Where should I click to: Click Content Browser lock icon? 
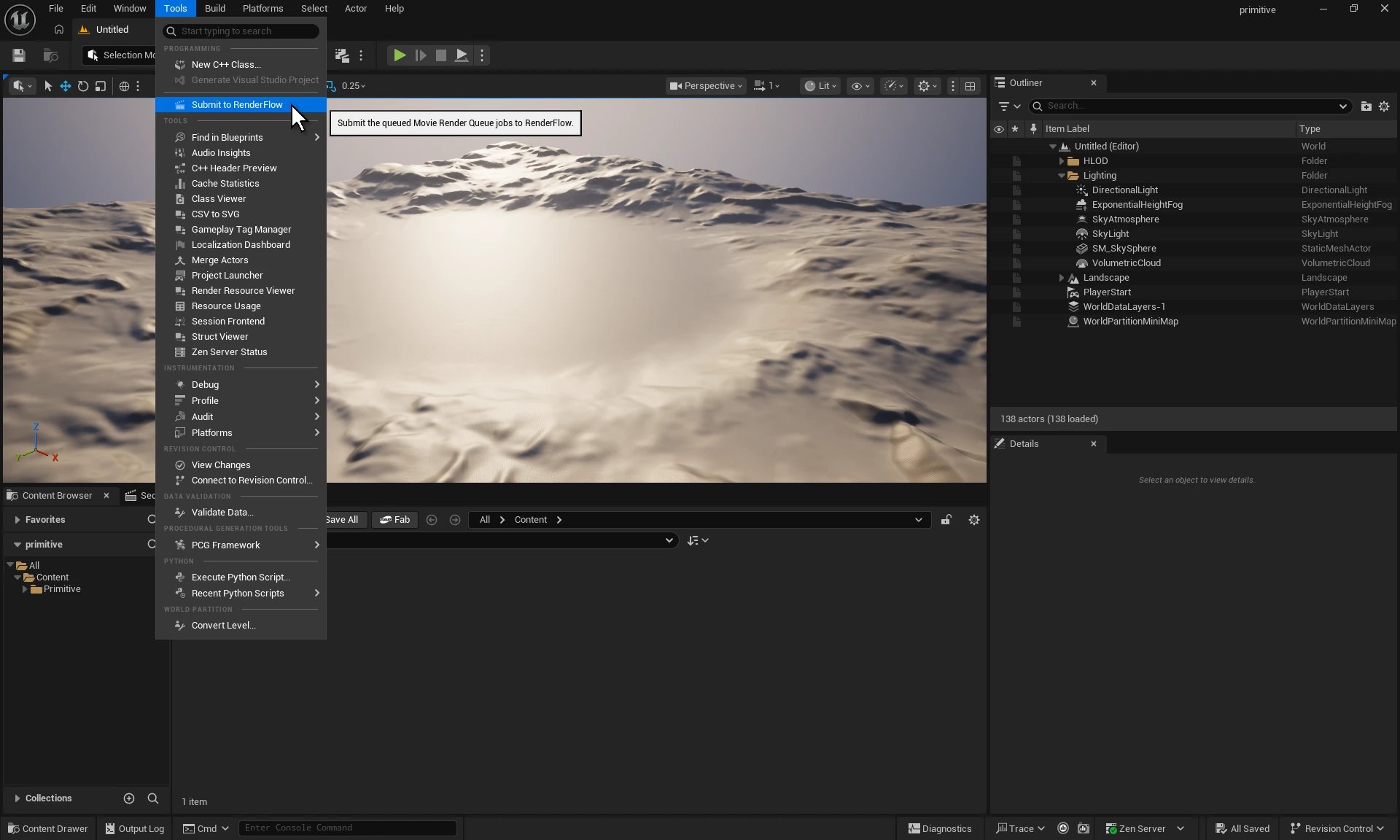click(946, 520)
